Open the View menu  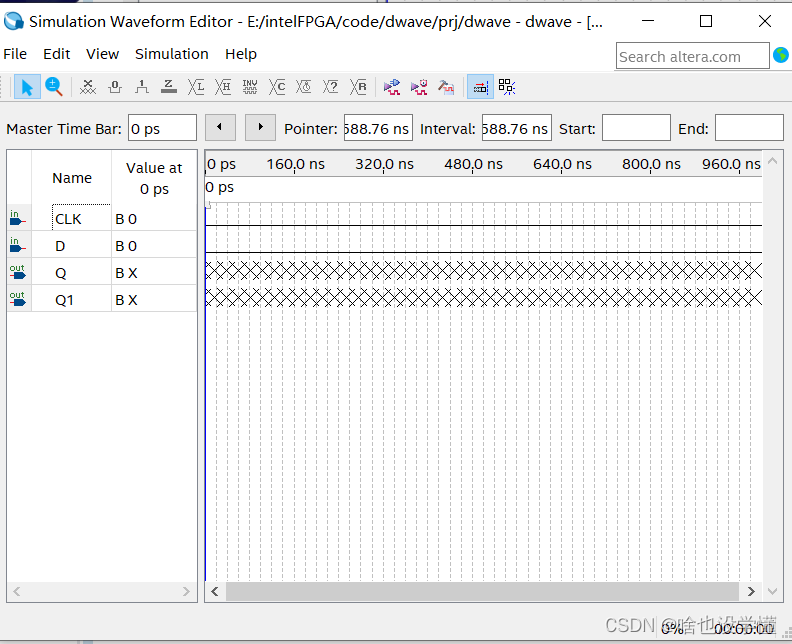[x=103, y=54]
